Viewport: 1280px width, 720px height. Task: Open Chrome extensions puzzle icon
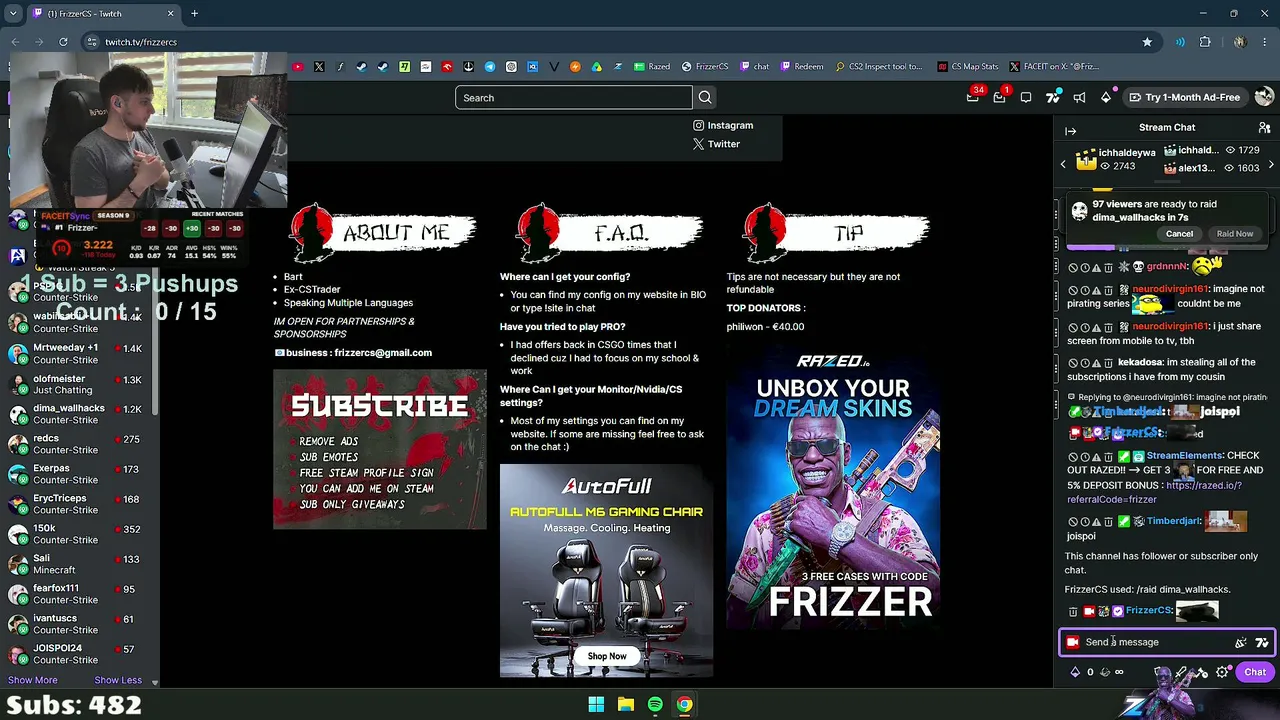tap(1205, 42)
